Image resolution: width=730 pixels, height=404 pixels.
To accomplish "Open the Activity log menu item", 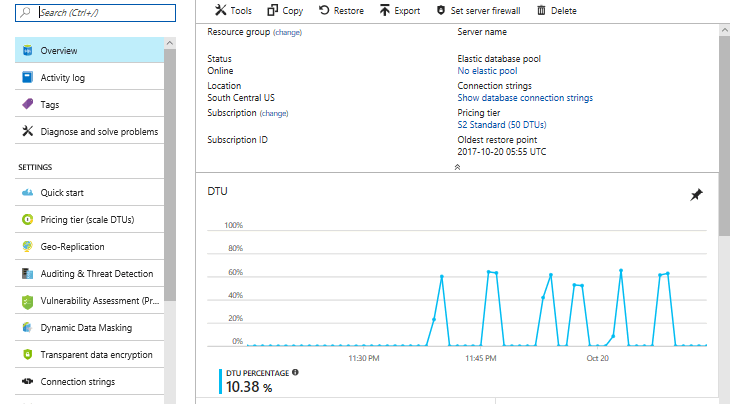I will [x=89, y=77].
